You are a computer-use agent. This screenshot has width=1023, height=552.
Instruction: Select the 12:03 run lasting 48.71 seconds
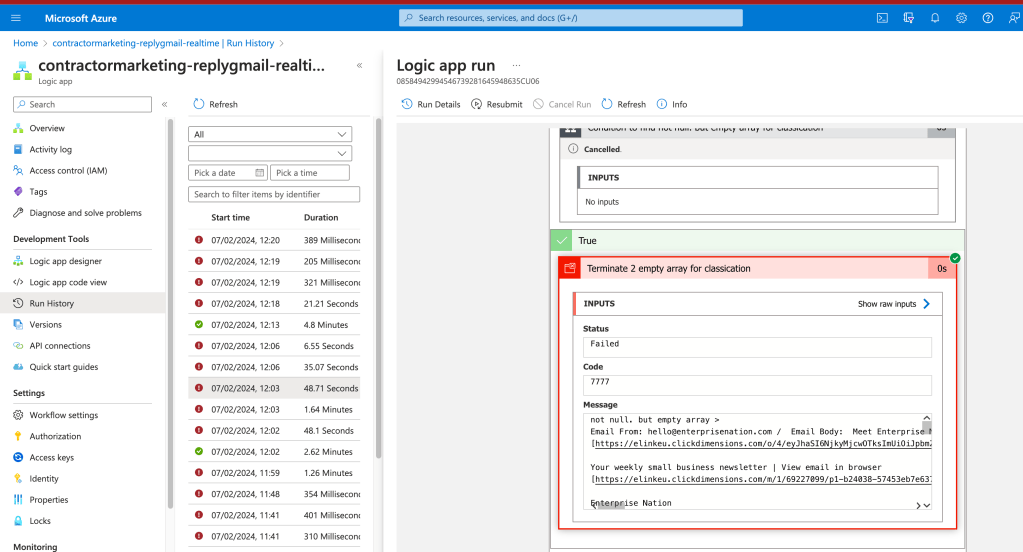[x=274, y=388]
